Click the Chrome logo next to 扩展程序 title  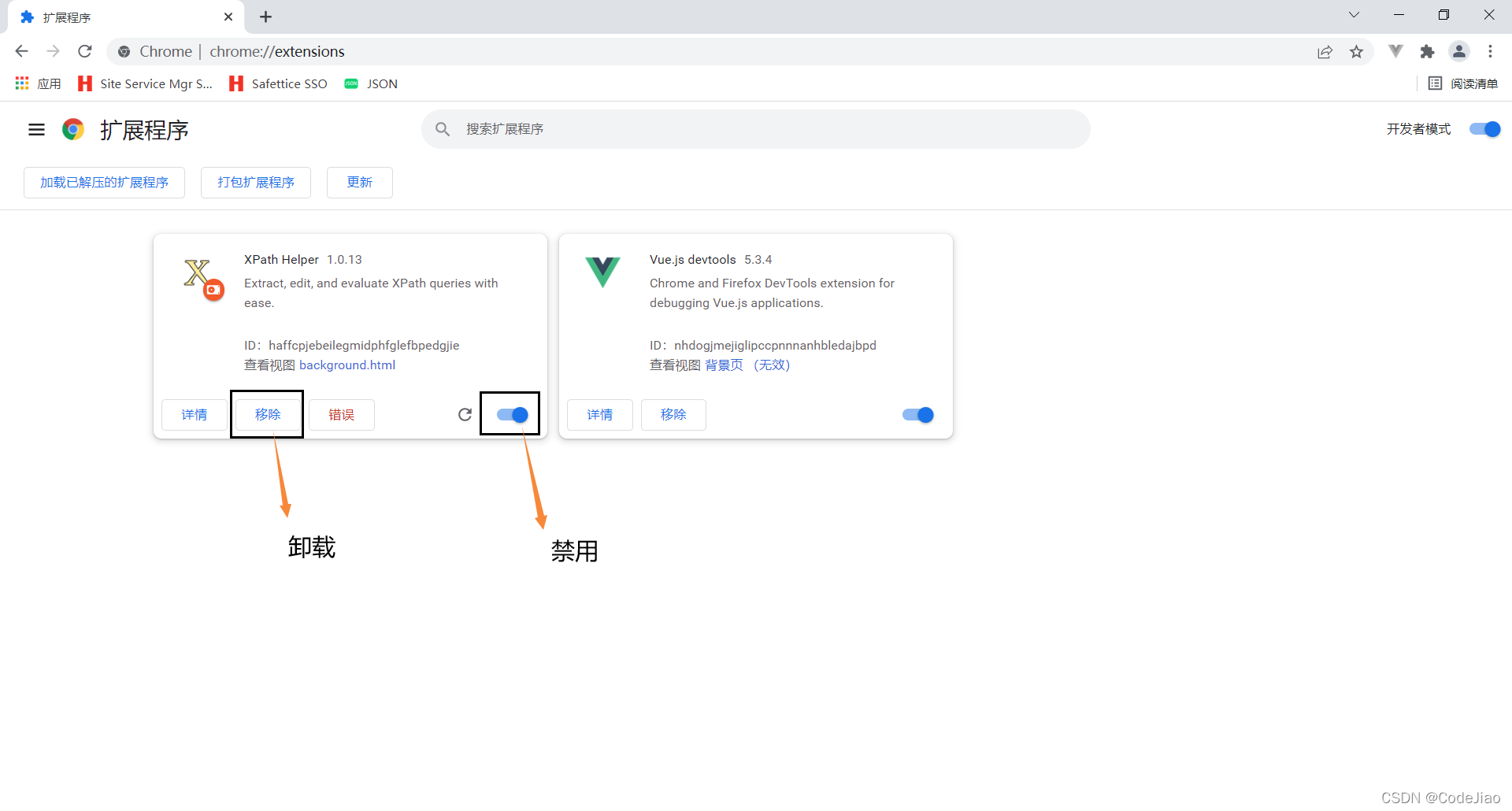point(73,130)
